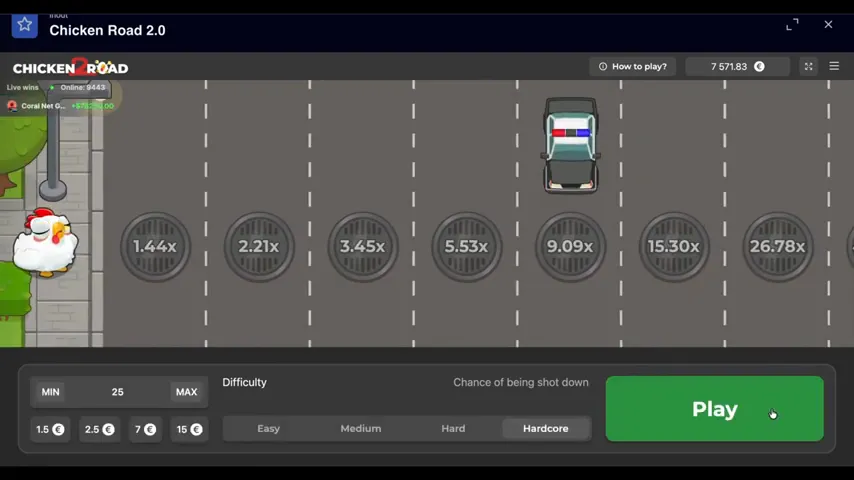Select Easy difficulty
854x480 pixels.
click(269, 429)
